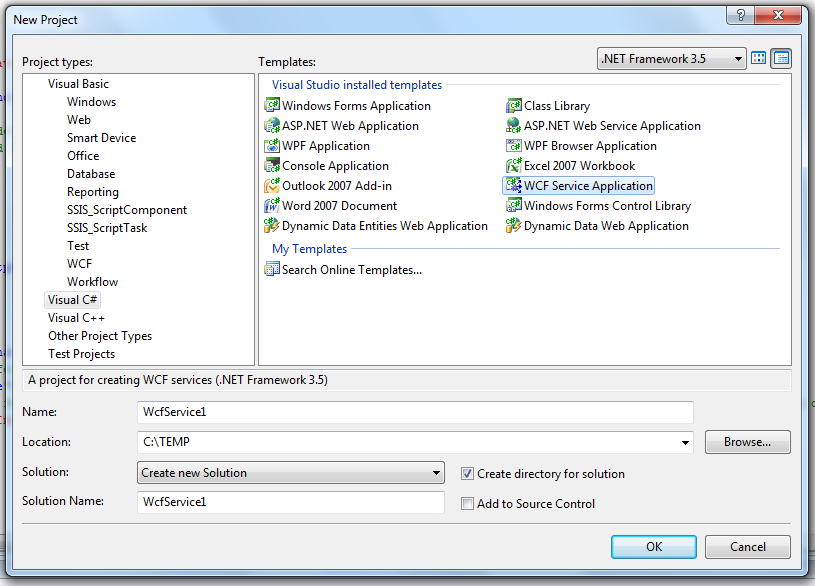Open Search Online Templates

[339, 269]
